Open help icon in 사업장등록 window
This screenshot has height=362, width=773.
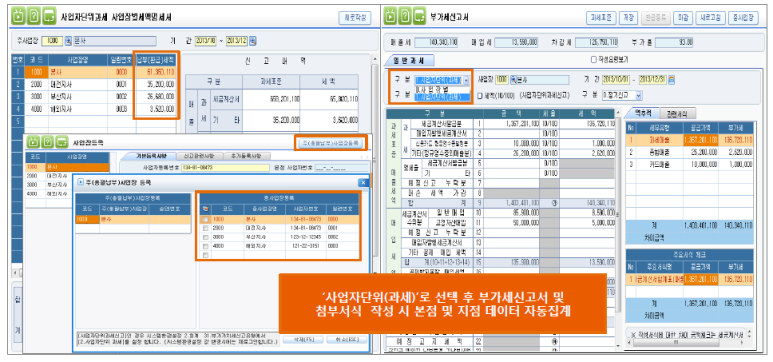tap(47, 142)
